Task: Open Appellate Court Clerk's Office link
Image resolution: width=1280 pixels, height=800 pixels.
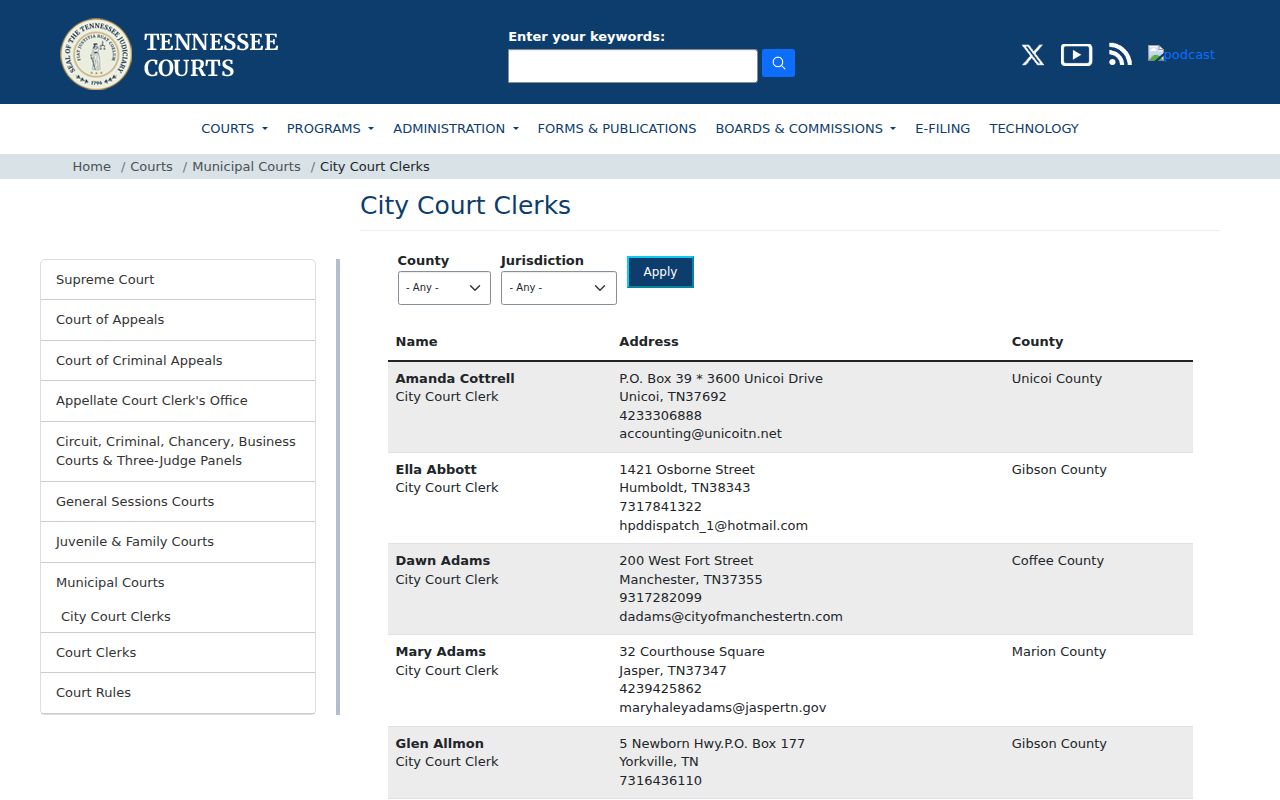Action: point(178,401)
